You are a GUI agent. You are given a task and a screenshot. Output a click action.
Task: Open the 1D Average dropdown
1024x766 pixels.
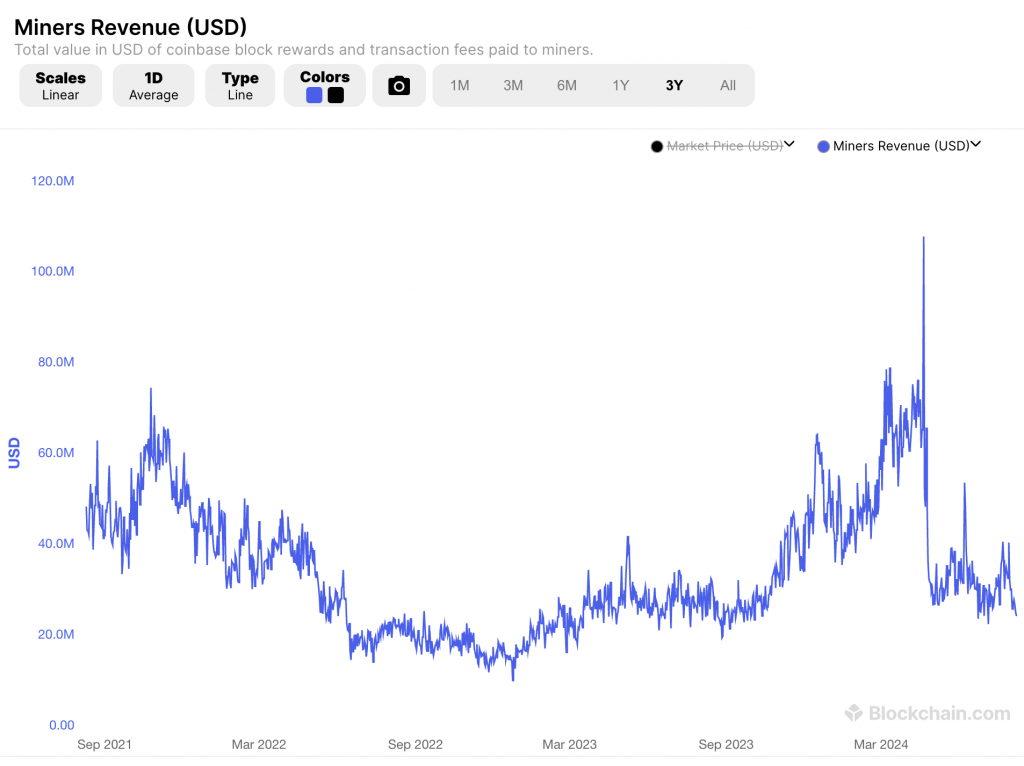(x=153, y=86)
